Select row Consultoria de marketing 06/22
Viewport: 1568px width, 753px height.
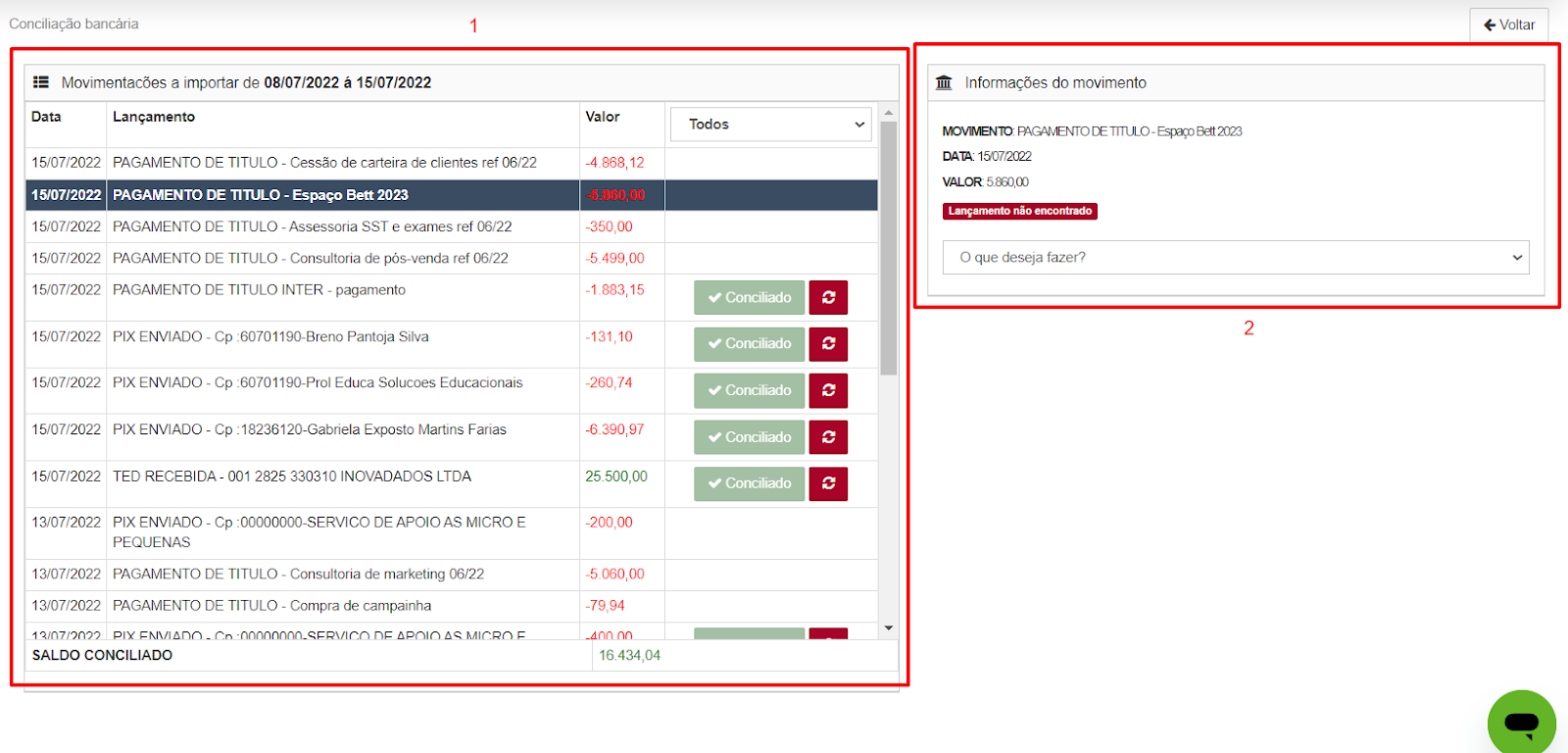[x=452, y=575]
